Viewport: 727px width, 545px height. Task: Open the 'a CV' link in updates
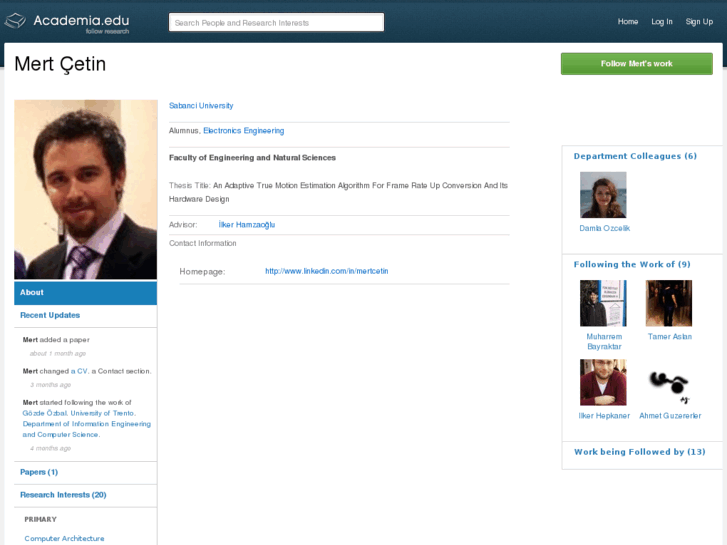79,371
